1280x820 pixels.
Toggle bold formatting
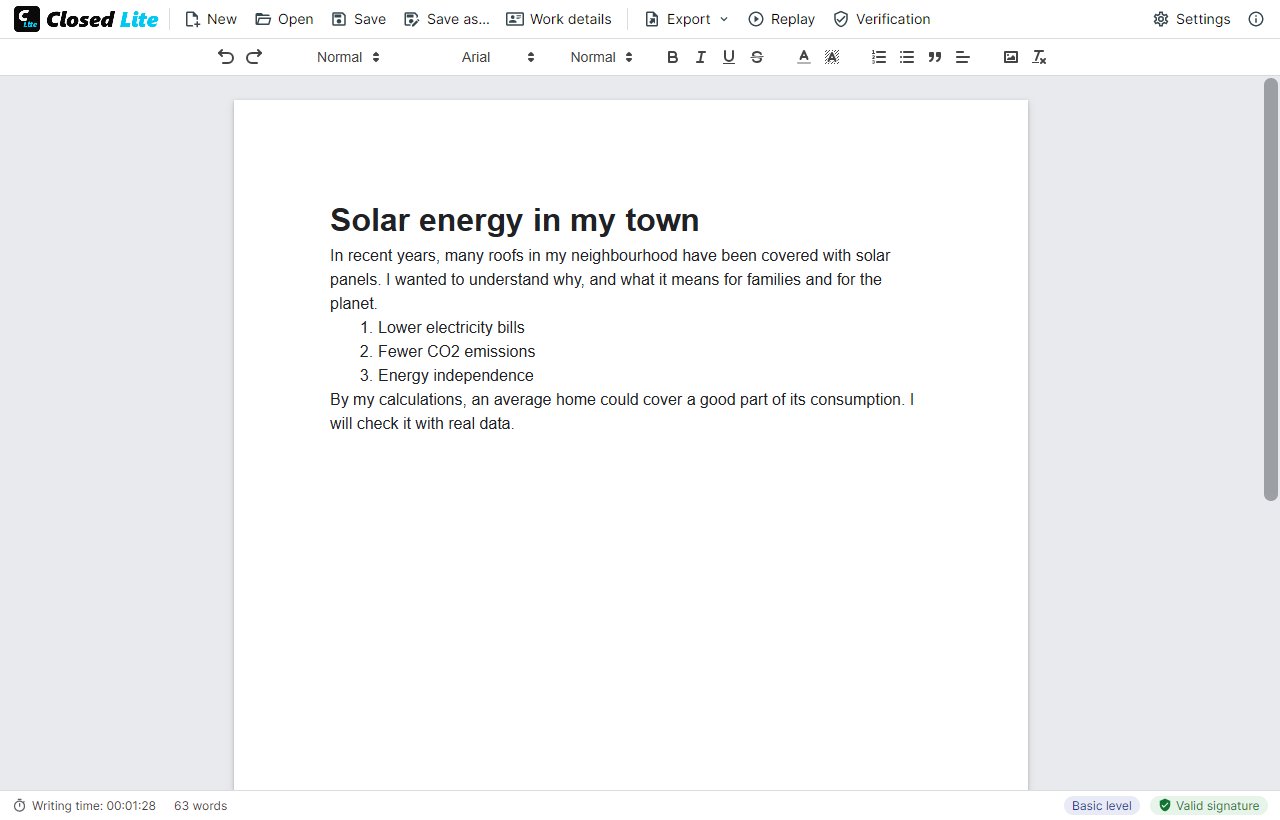pyautogui.click(x=672, y=57)
